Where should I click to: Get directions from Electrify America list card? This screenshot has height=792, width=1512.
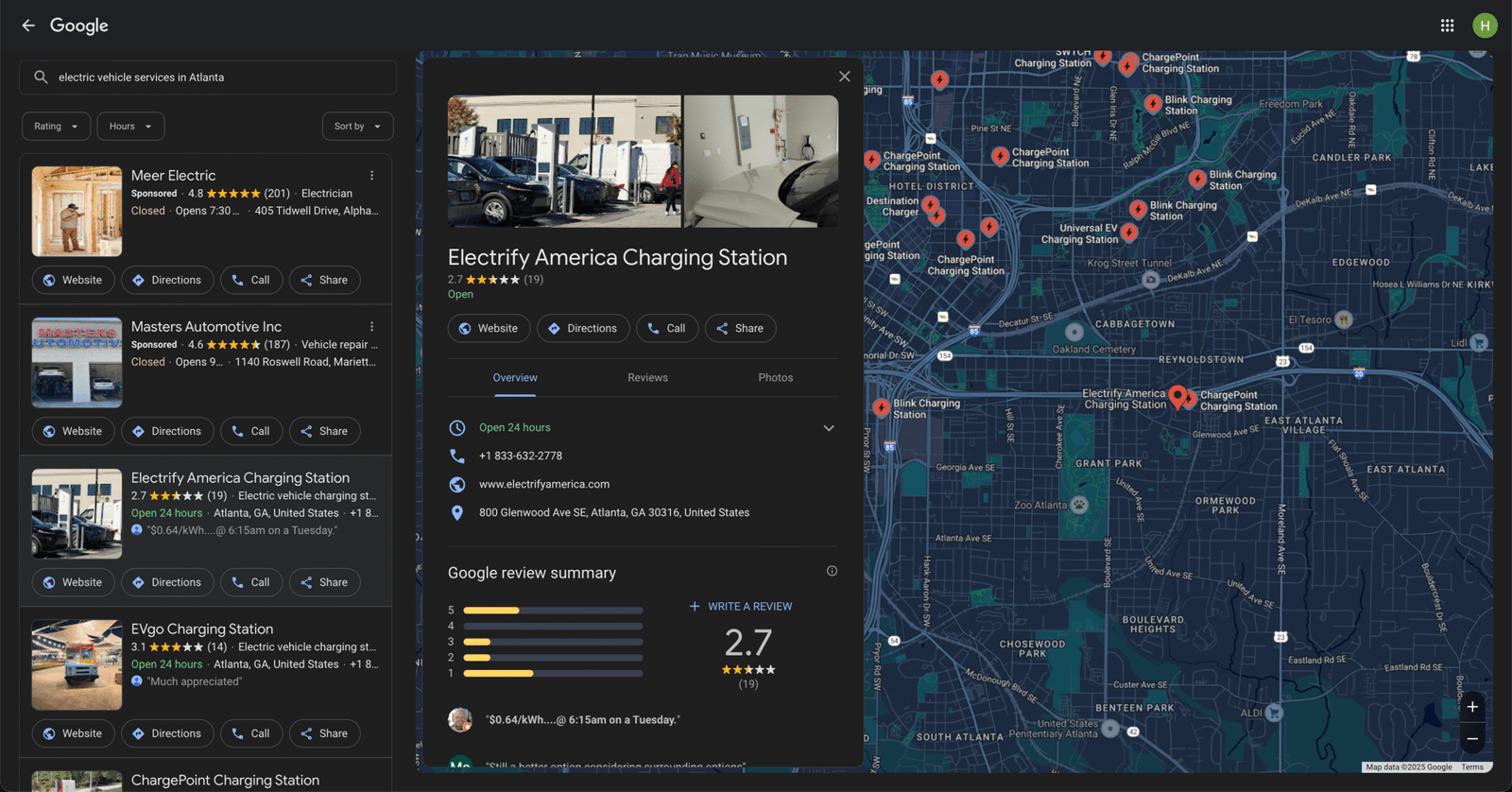(167, 583)
